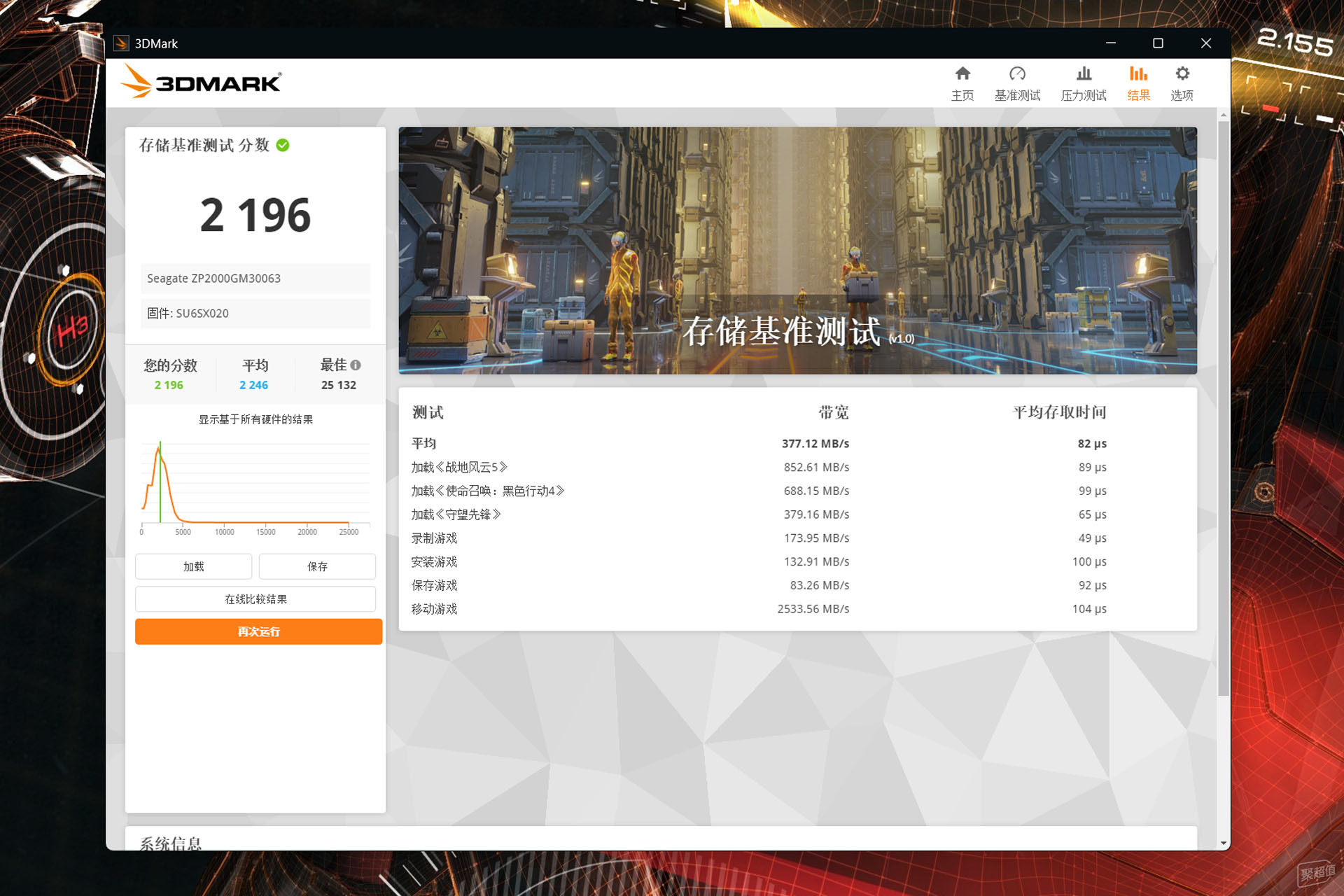Click the info icon beside 最佳

[x=356, y=365]
